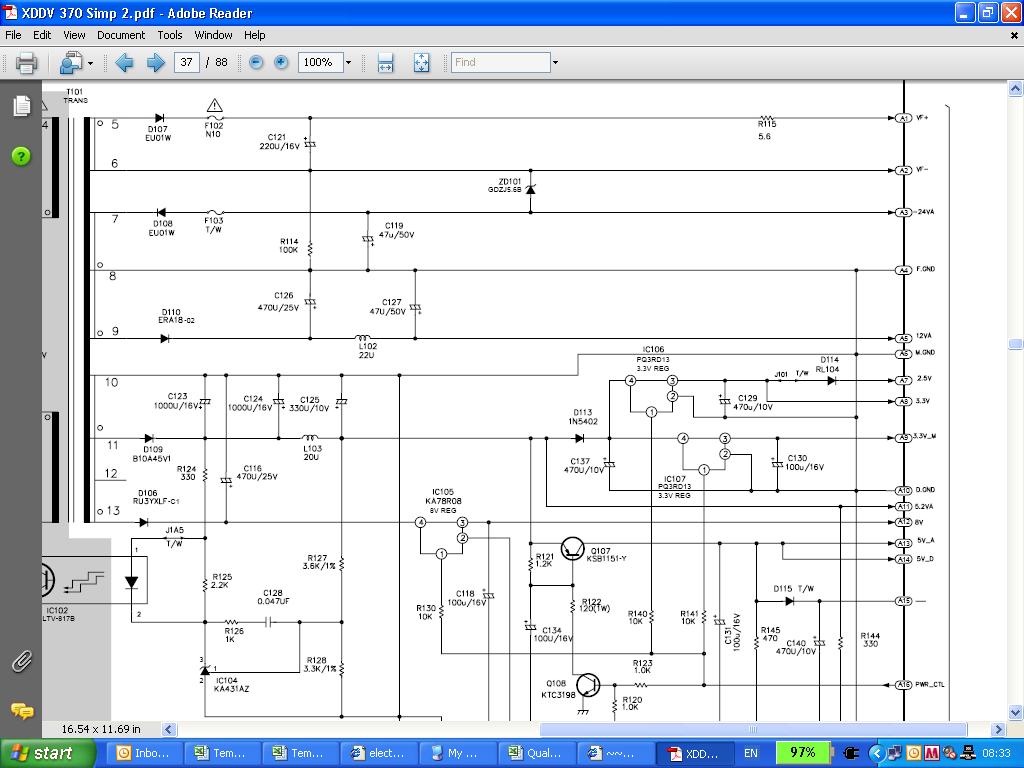Click the fit one full page icon
1024x768 pixels.
[x=421, y=63]
